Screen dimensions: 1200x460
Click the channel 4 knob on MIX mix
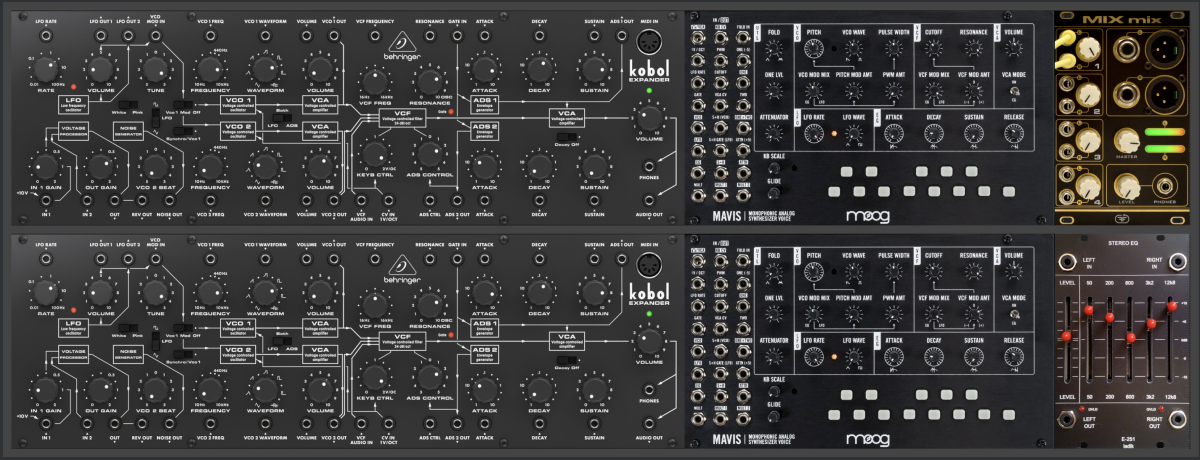point(1088,186)
